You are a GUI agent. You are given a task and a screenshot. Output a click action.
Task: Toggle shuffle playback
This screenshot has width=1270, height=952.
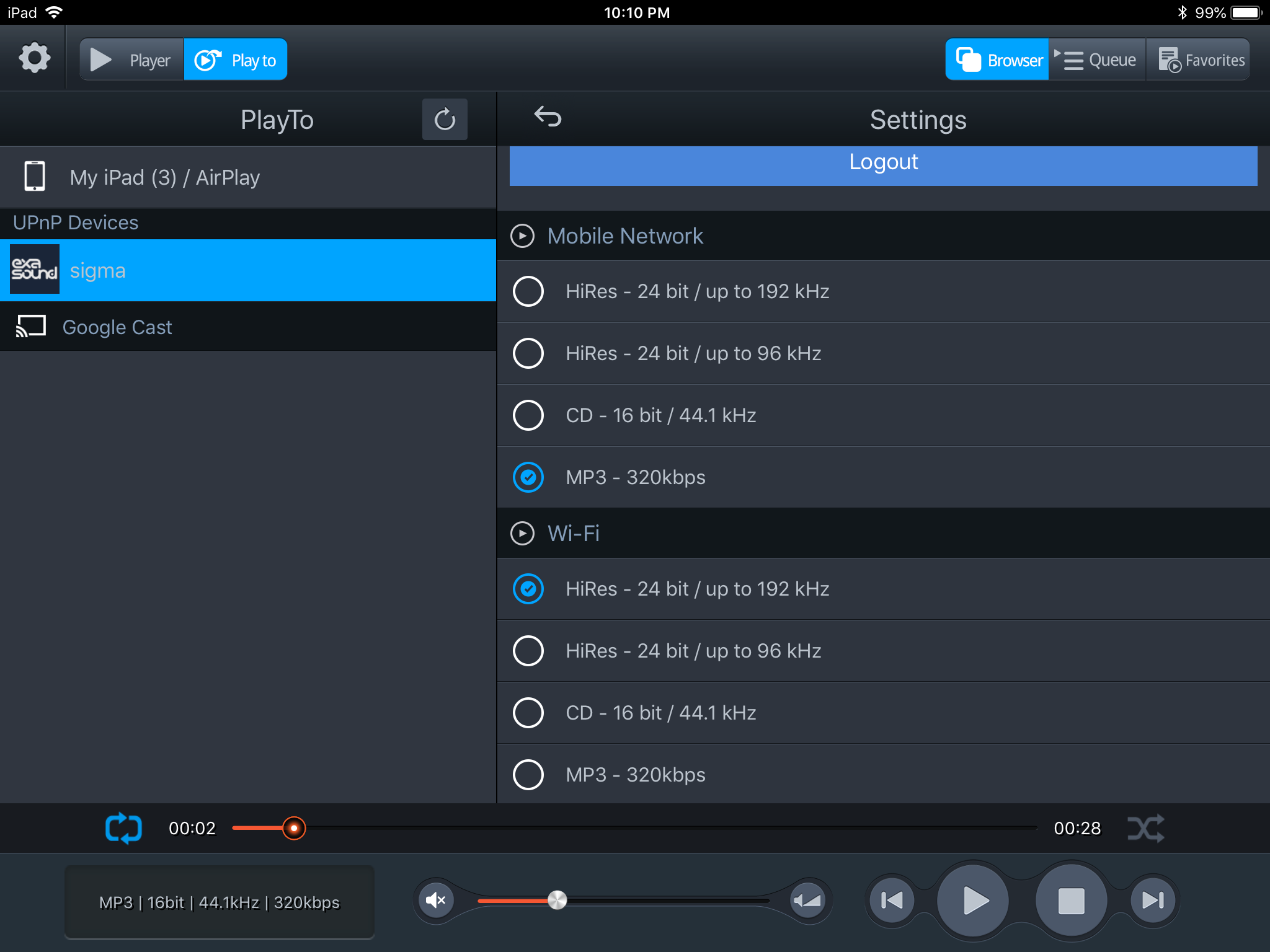1145,828
